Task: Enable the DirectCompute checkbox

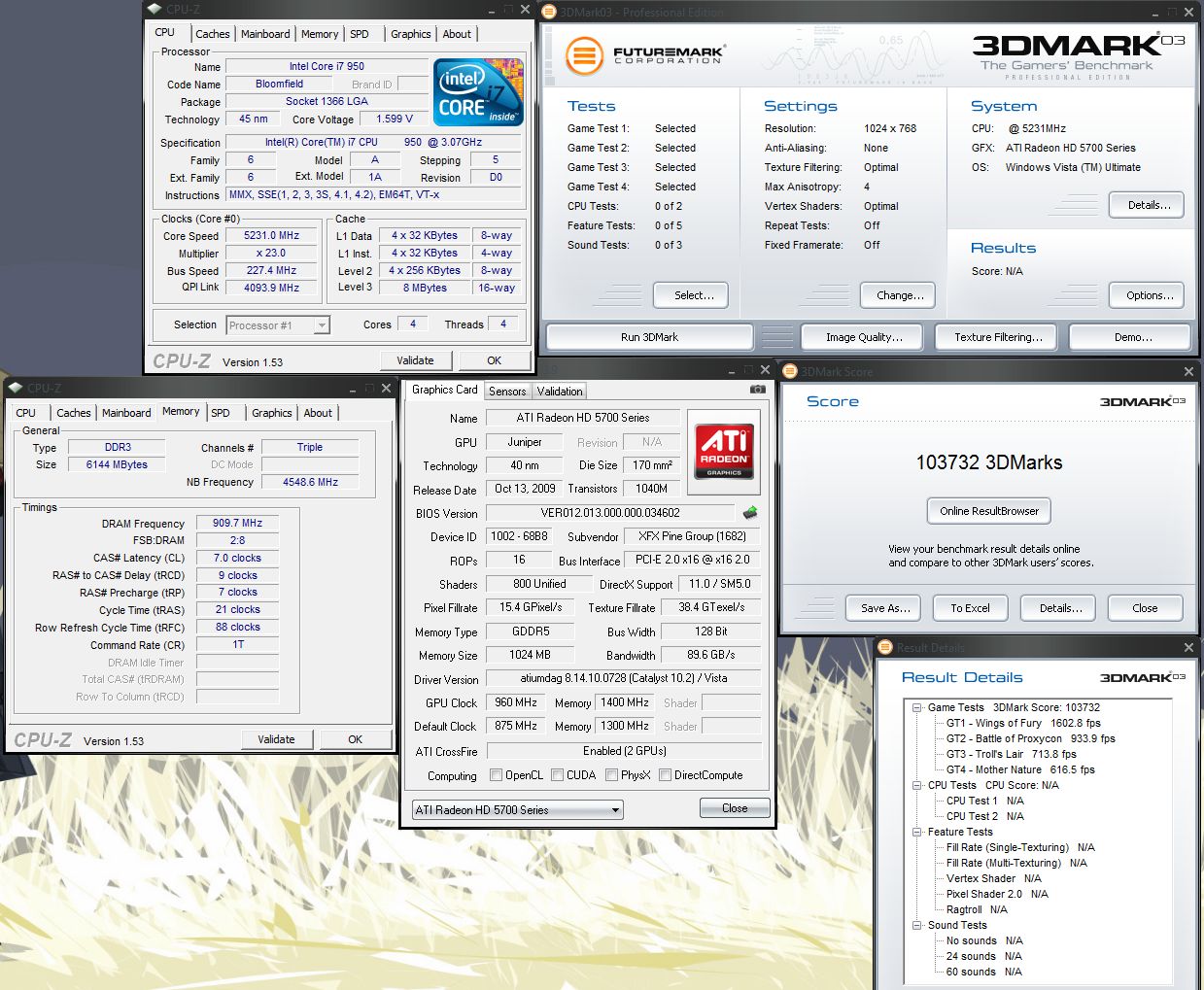Action: 666,775
